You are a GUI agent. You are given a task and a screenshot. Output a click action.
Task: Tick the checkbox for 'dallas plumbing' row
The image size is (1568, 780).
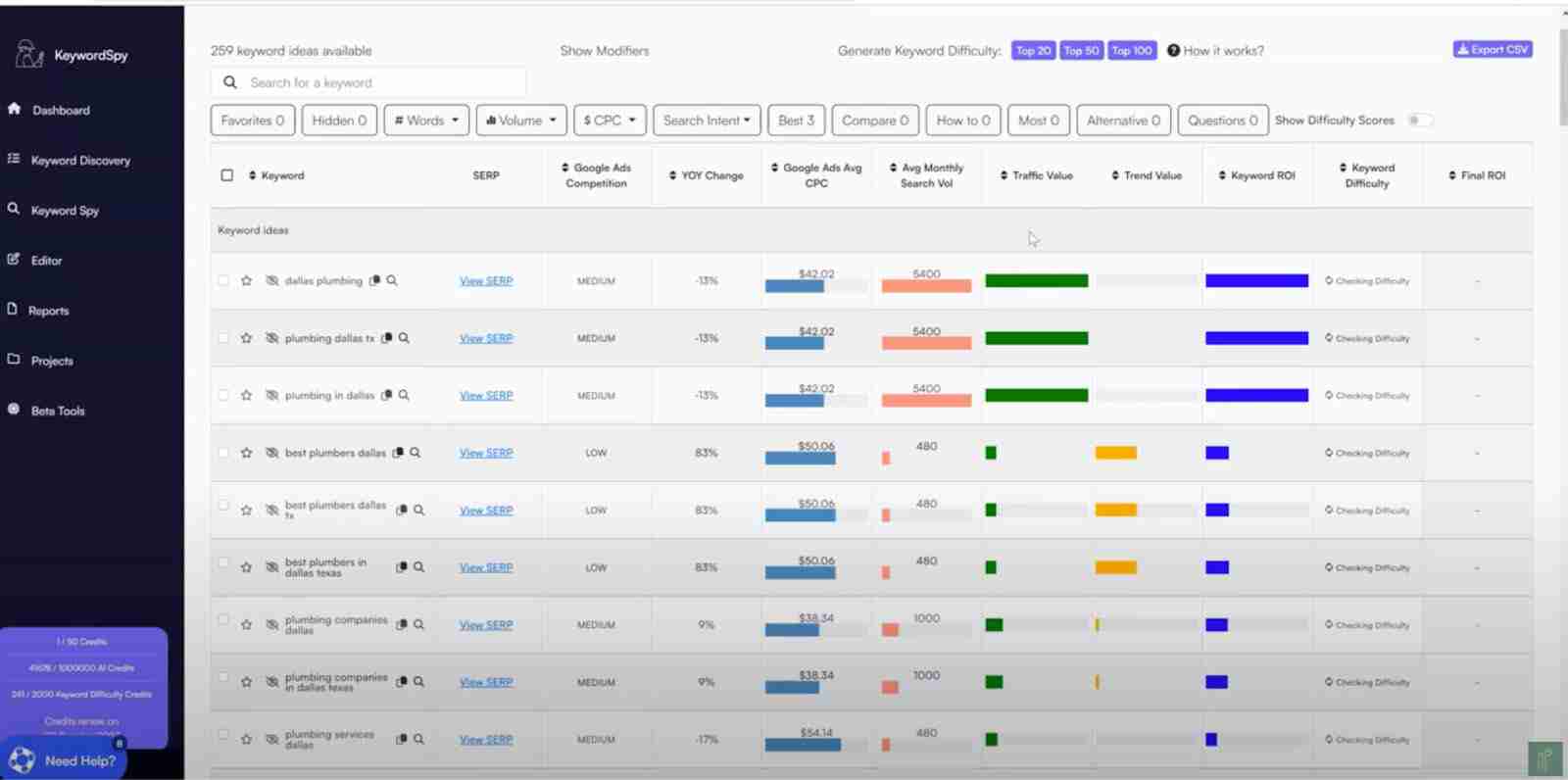click(x=223, y=280)
